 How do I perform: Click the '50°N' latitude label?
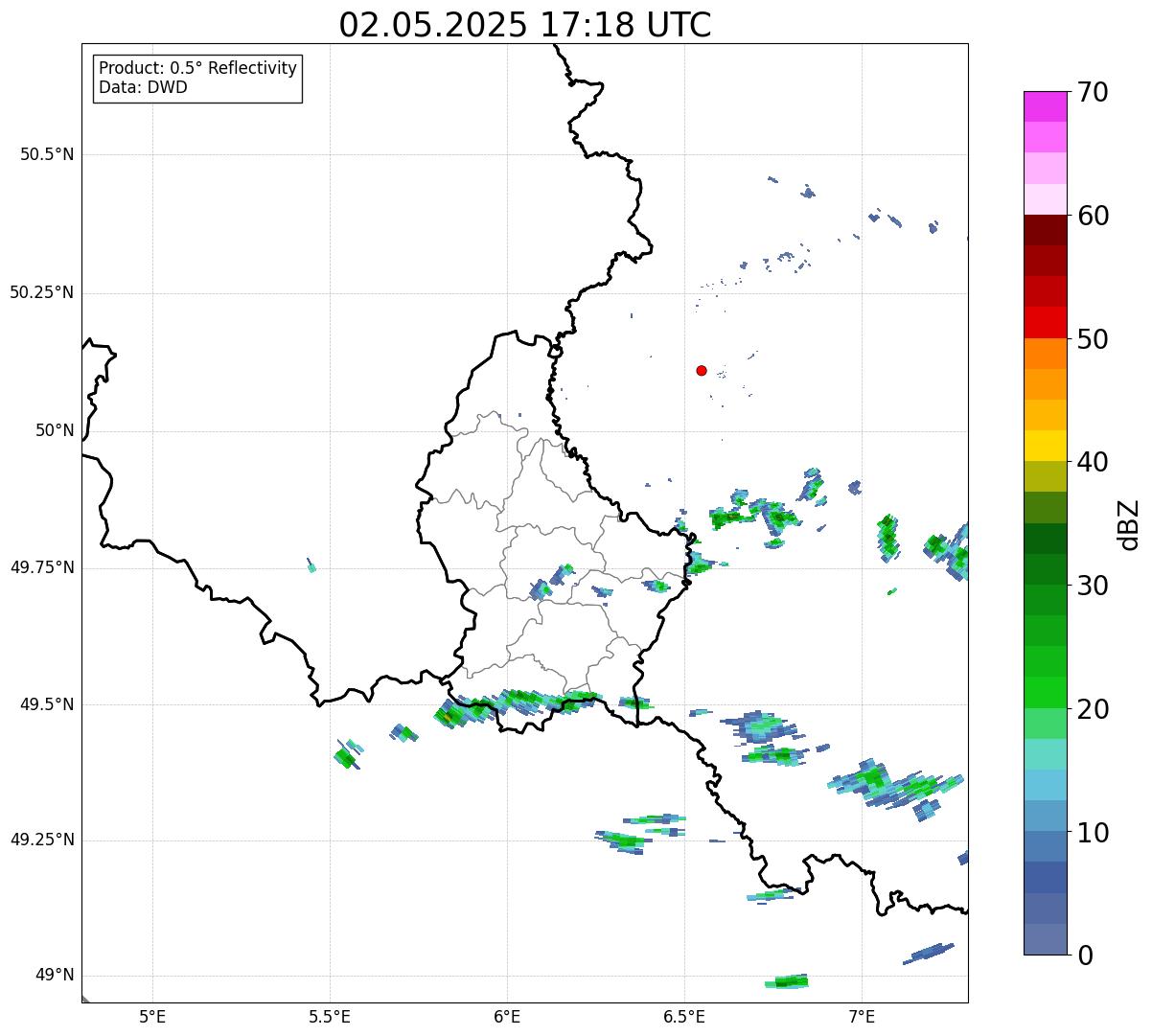[x=55, y=430]
